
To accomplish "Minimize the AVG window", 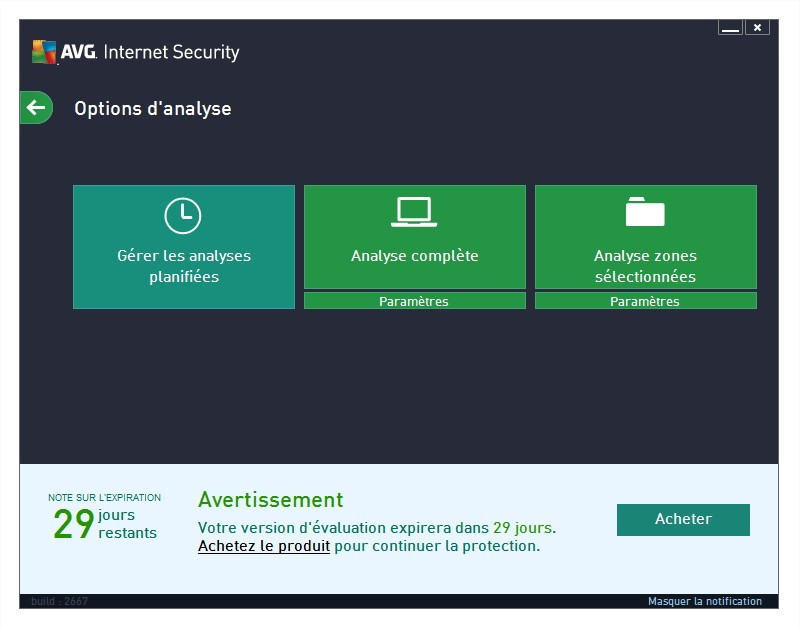I will (730, 28).
